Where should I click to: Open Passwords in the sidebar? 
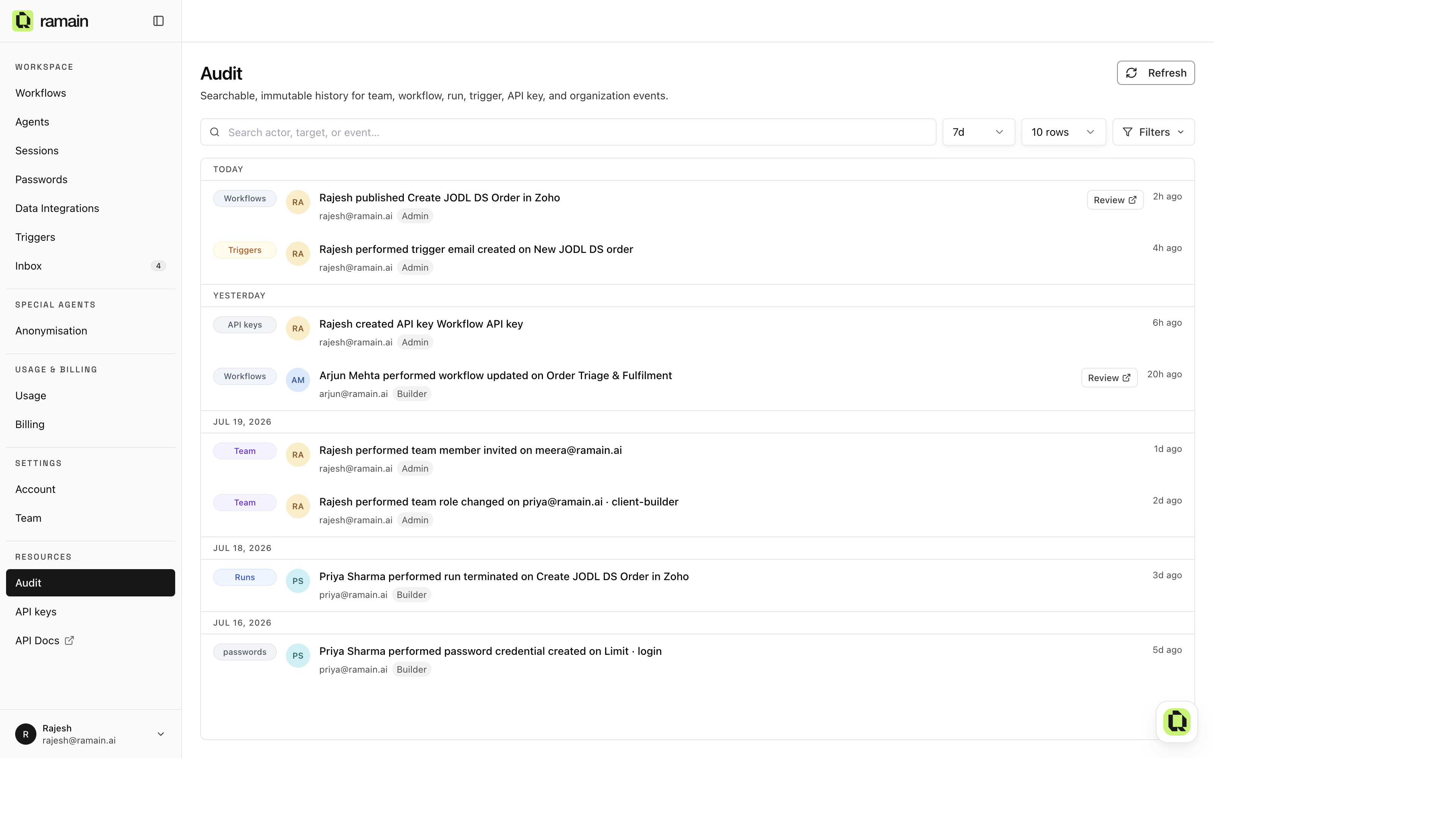click(91, 179)
